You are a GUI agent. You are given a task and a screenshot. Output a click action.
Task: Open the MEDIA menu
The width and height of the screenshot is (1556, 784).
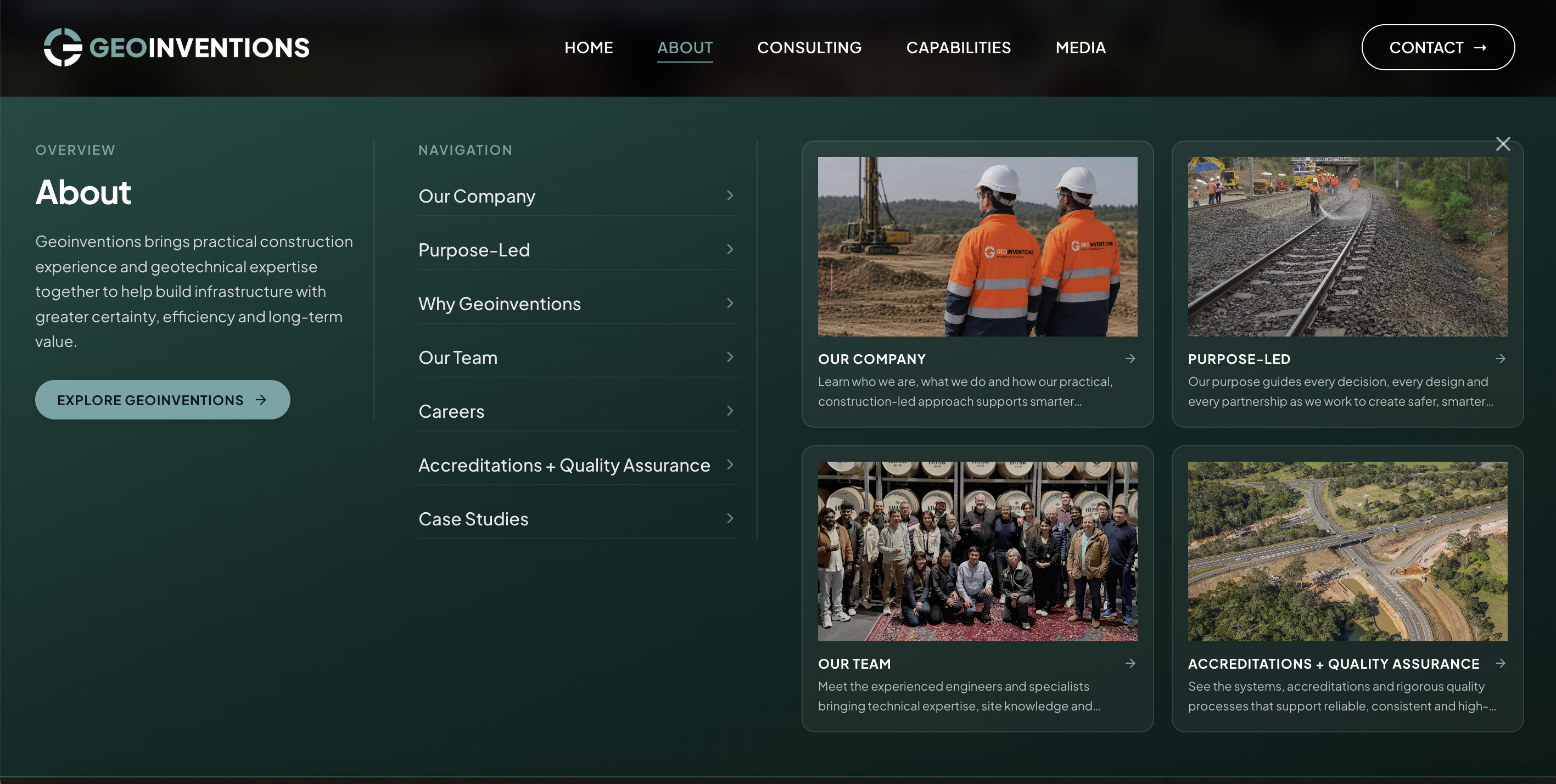[1080, 47]
